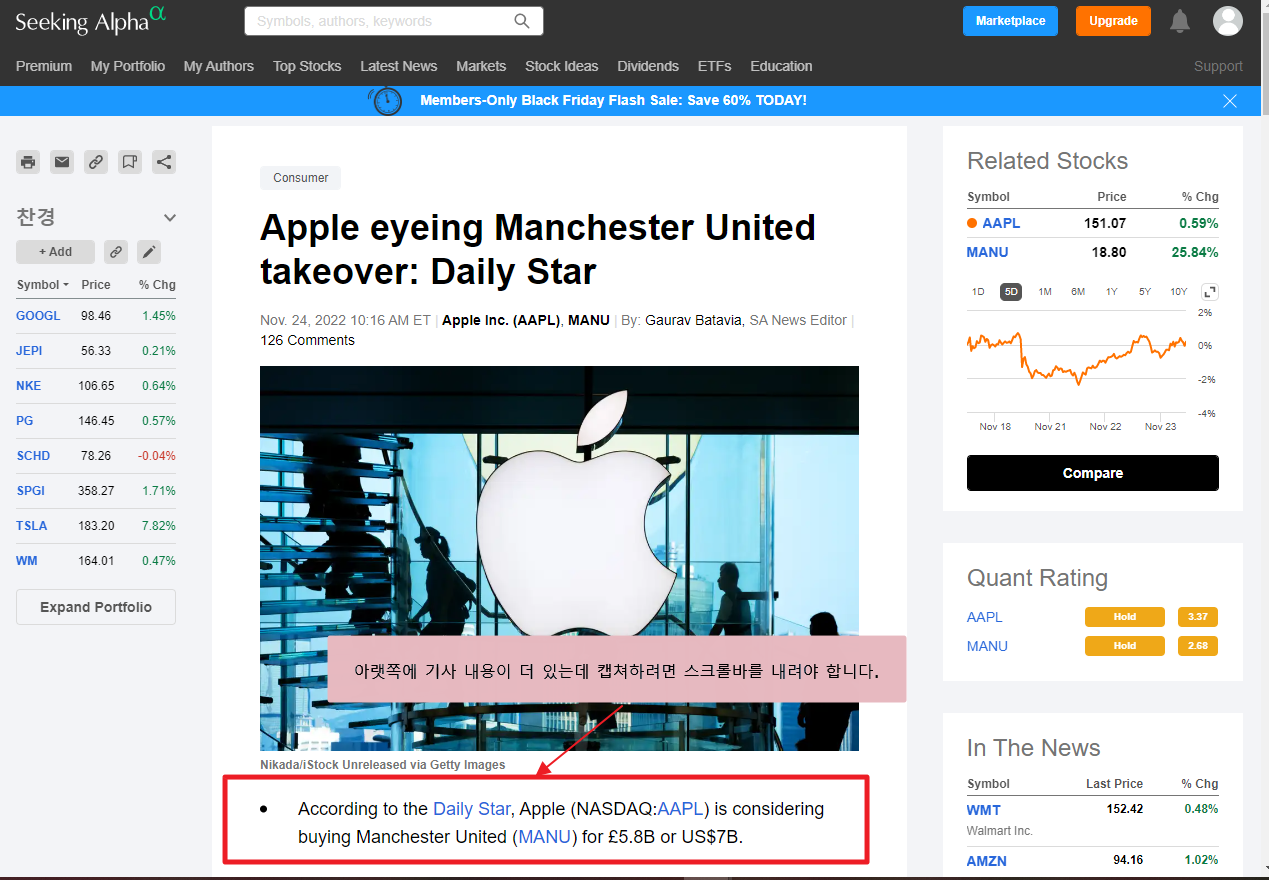Open 126 Comments link
The width and height of the screenshot is (1269, 880).
coord(307,340)
